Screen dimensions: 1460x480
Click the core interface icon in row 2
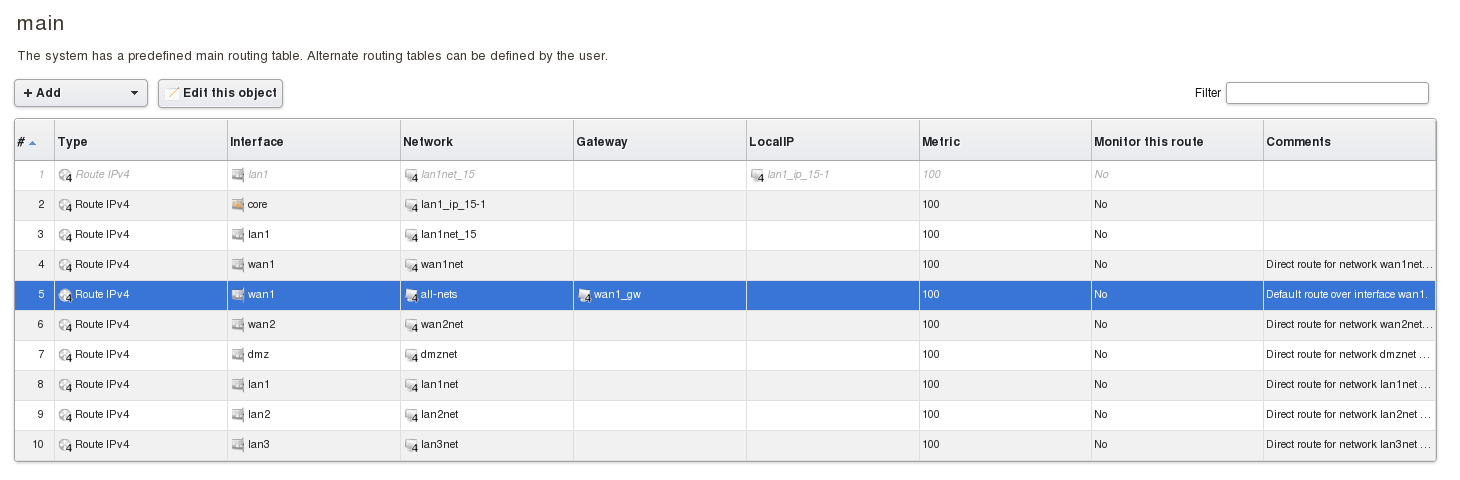pyautogui.click(x=238, y=205)
